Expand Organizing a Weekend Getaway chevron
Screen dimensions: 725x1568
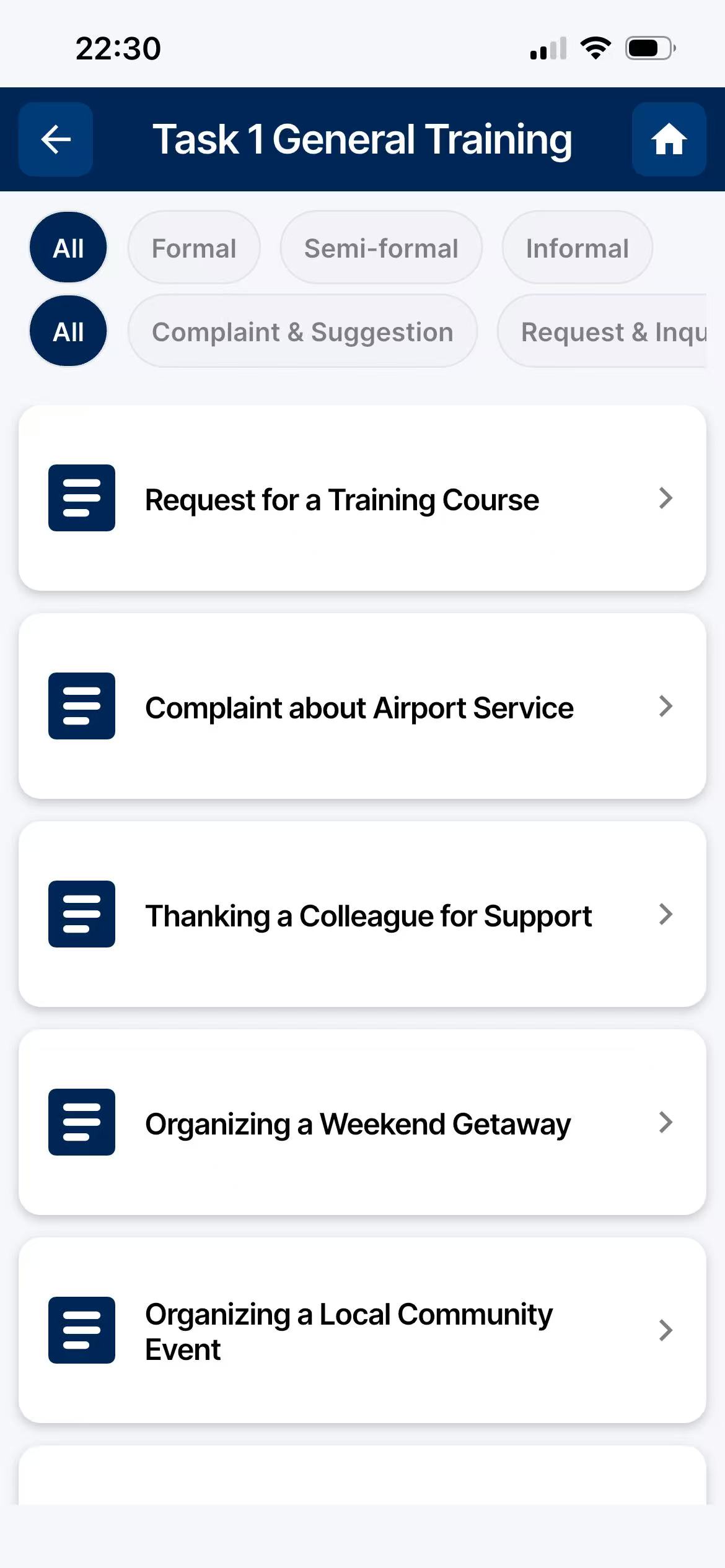[666, 1122]
